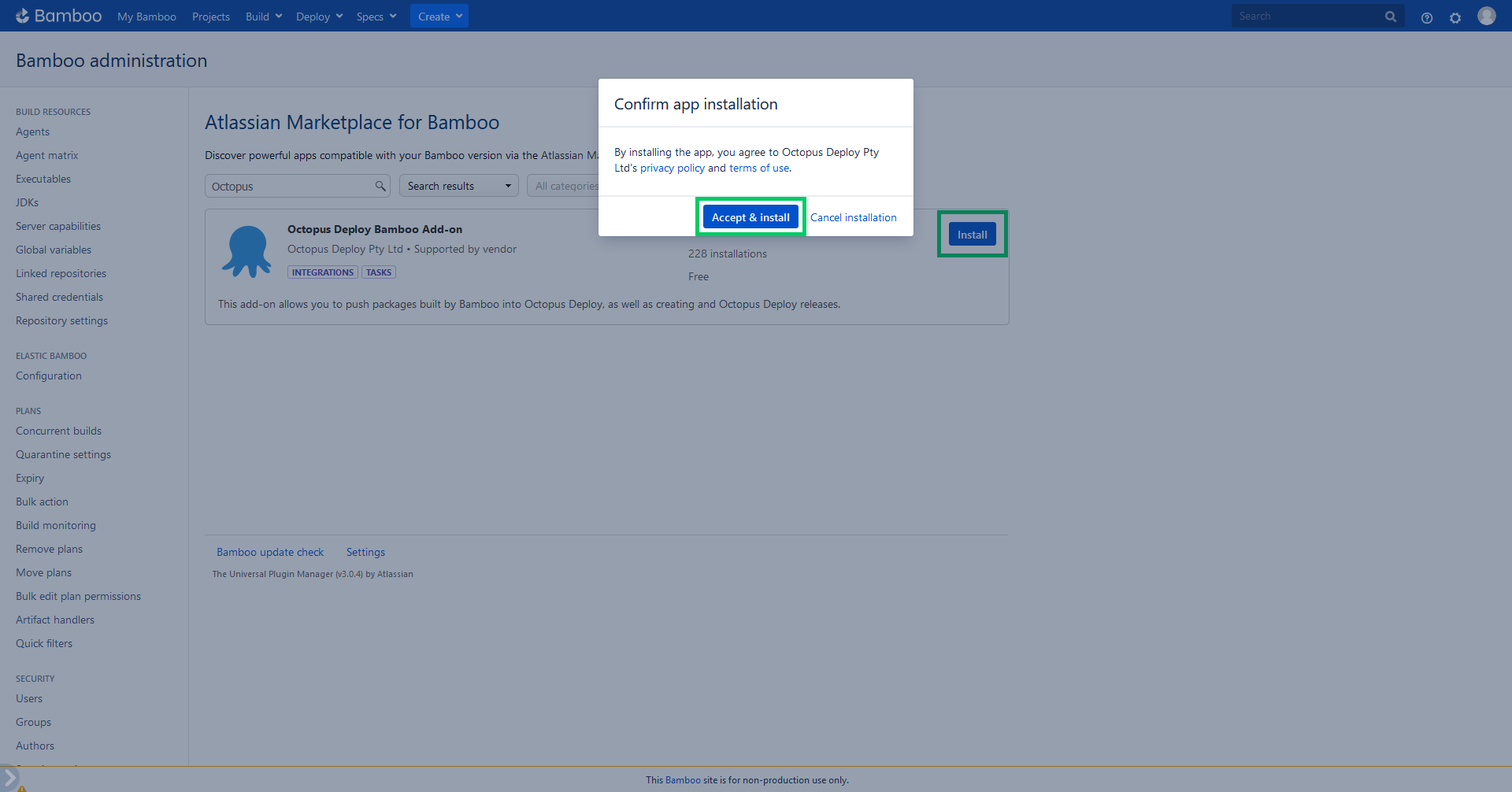The height and width of the screenshot is (792, 1512).
Task: Click the TASKS category tag
Action: tap(379, 272)
